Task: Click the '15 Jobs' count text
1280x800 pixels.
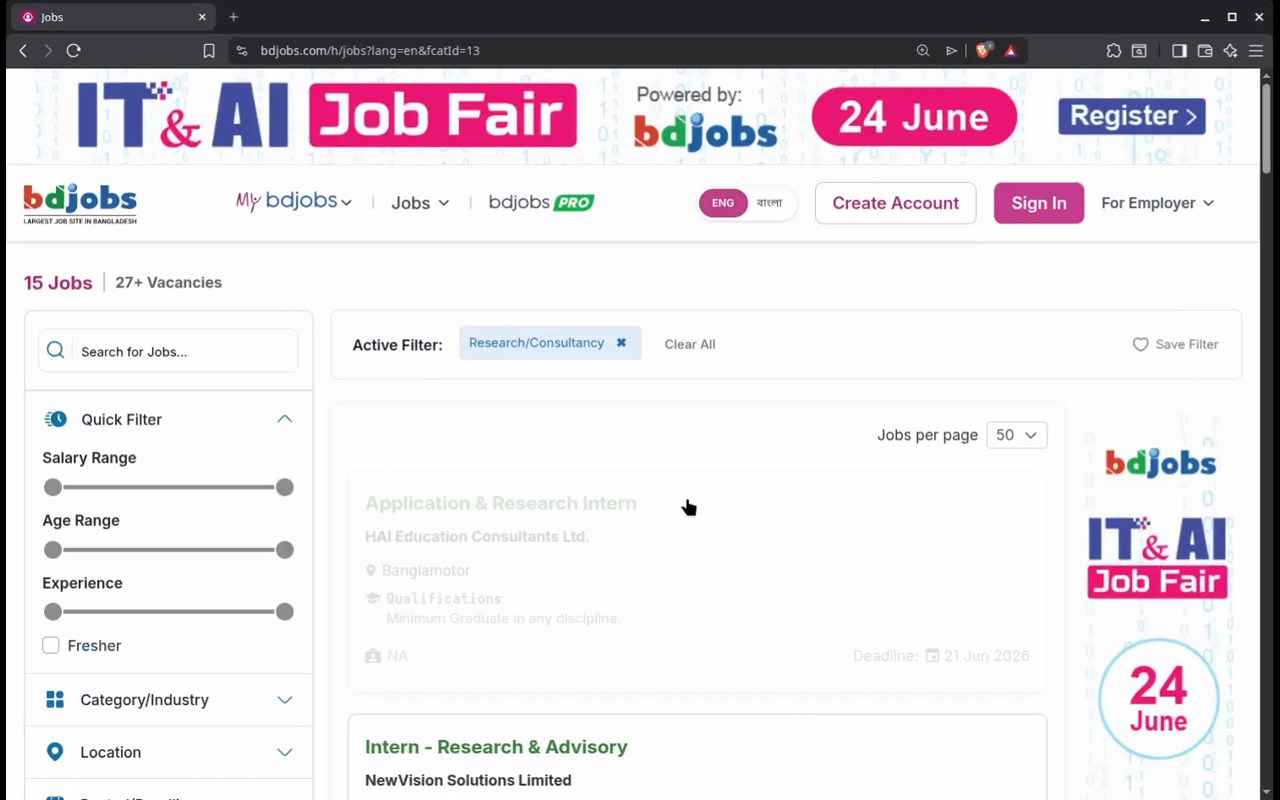Action: (x=58, y=283)
